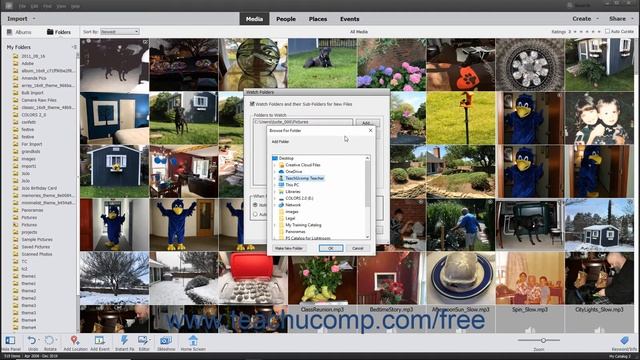Expand the This PC tree node
640x360 pixels.
[x=275, y=185]
